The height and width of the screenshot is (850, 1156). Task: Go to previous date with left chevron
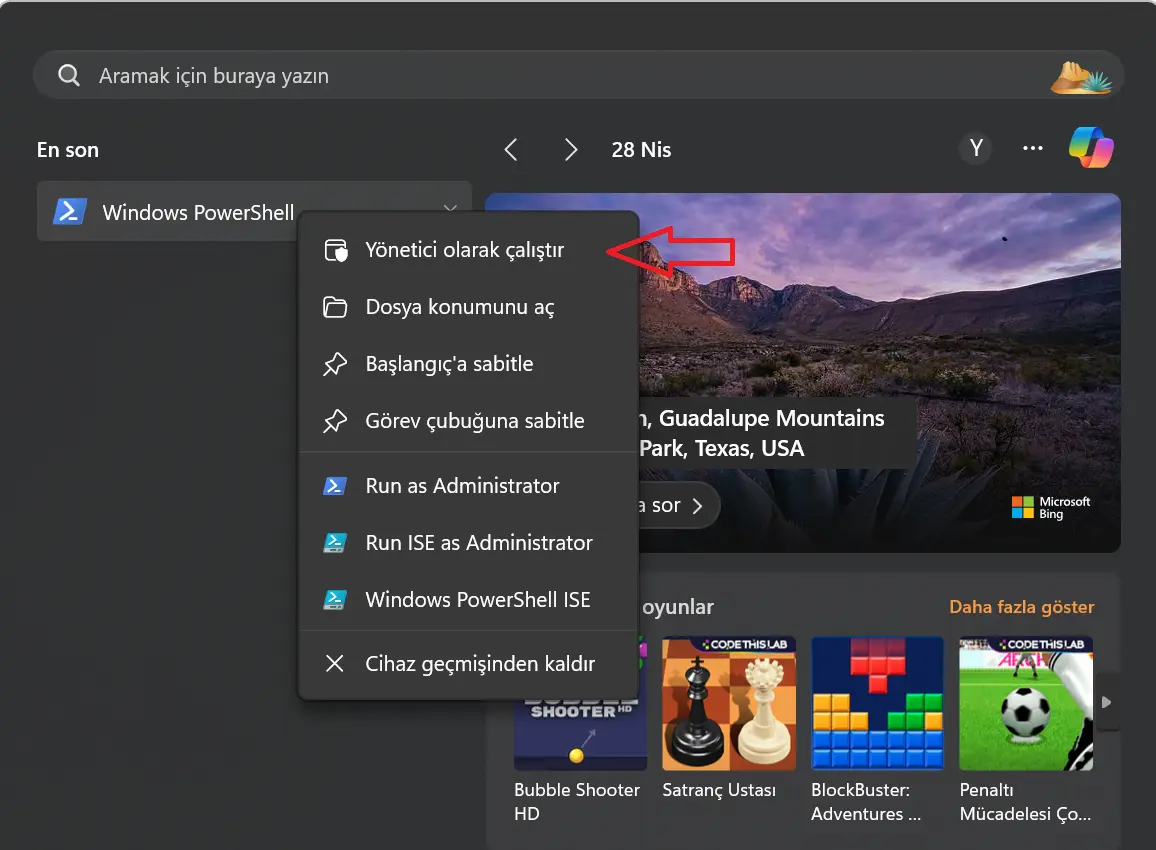511,150
